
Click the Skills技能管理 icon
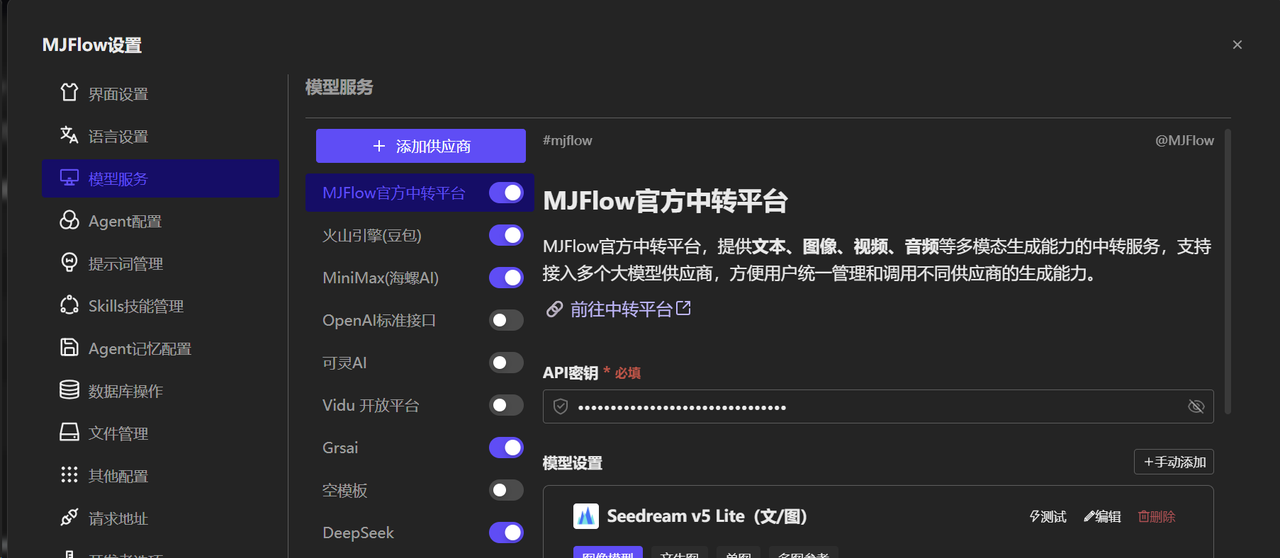[x=69, y=305]
